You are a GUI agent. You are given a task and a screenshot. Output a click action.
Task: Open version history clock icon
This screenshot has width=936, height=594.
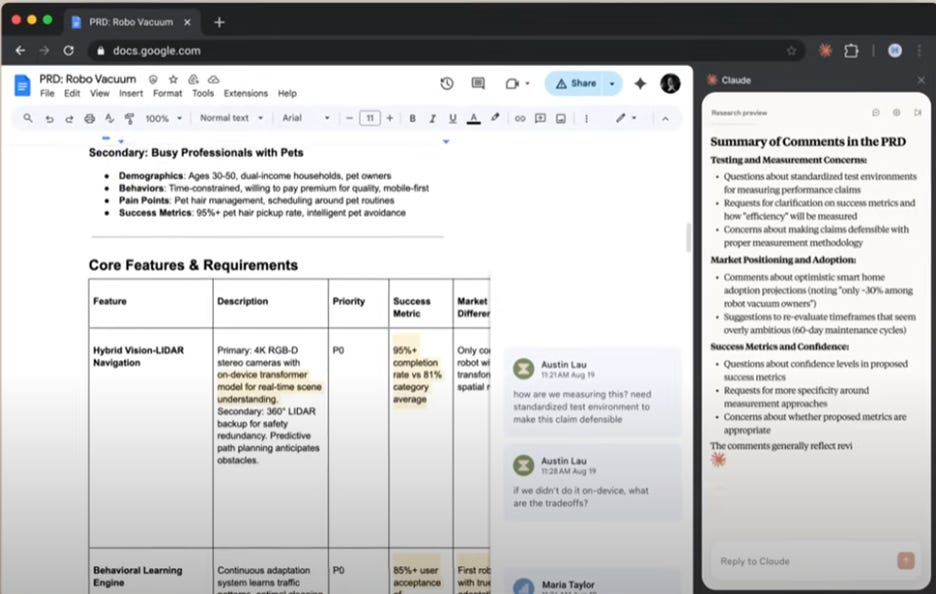447,84
